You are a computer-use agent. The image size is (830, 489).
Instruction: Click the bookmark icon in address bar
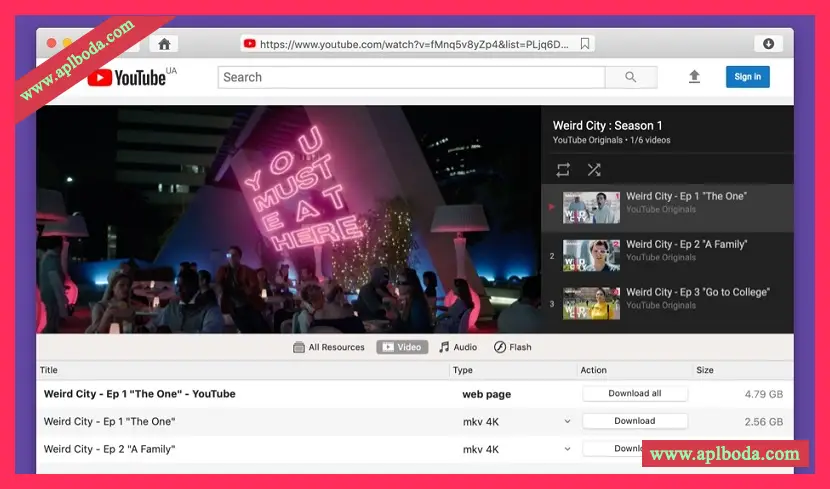click(585, 44)
